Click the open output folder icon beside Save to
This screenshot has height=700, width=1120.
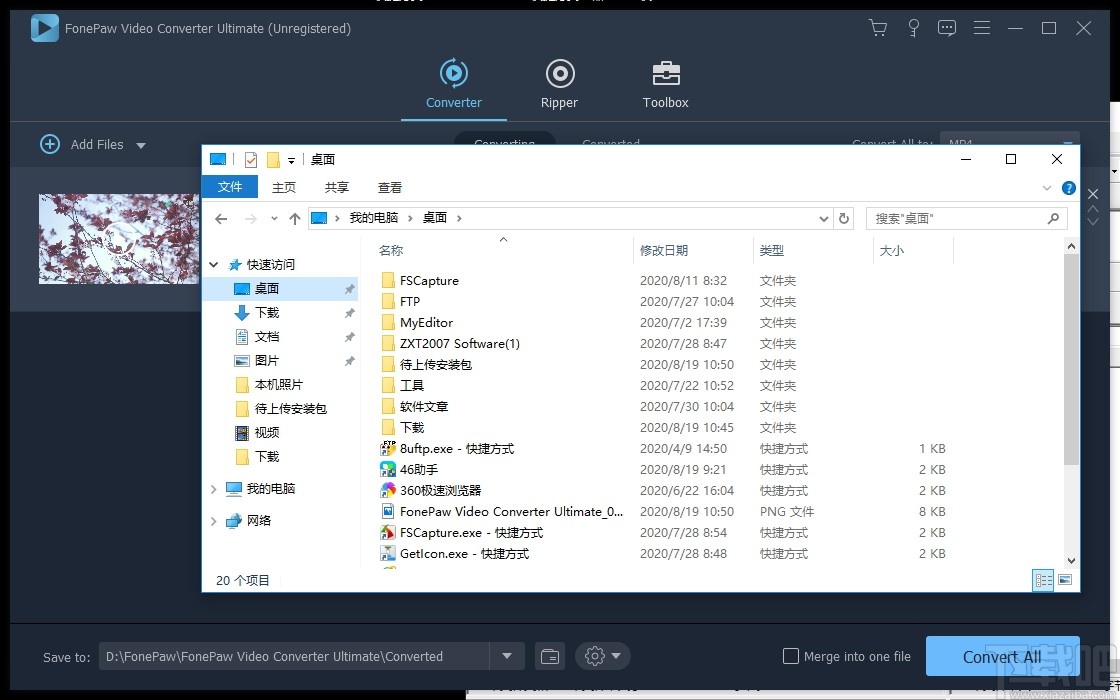pos(549,656)
